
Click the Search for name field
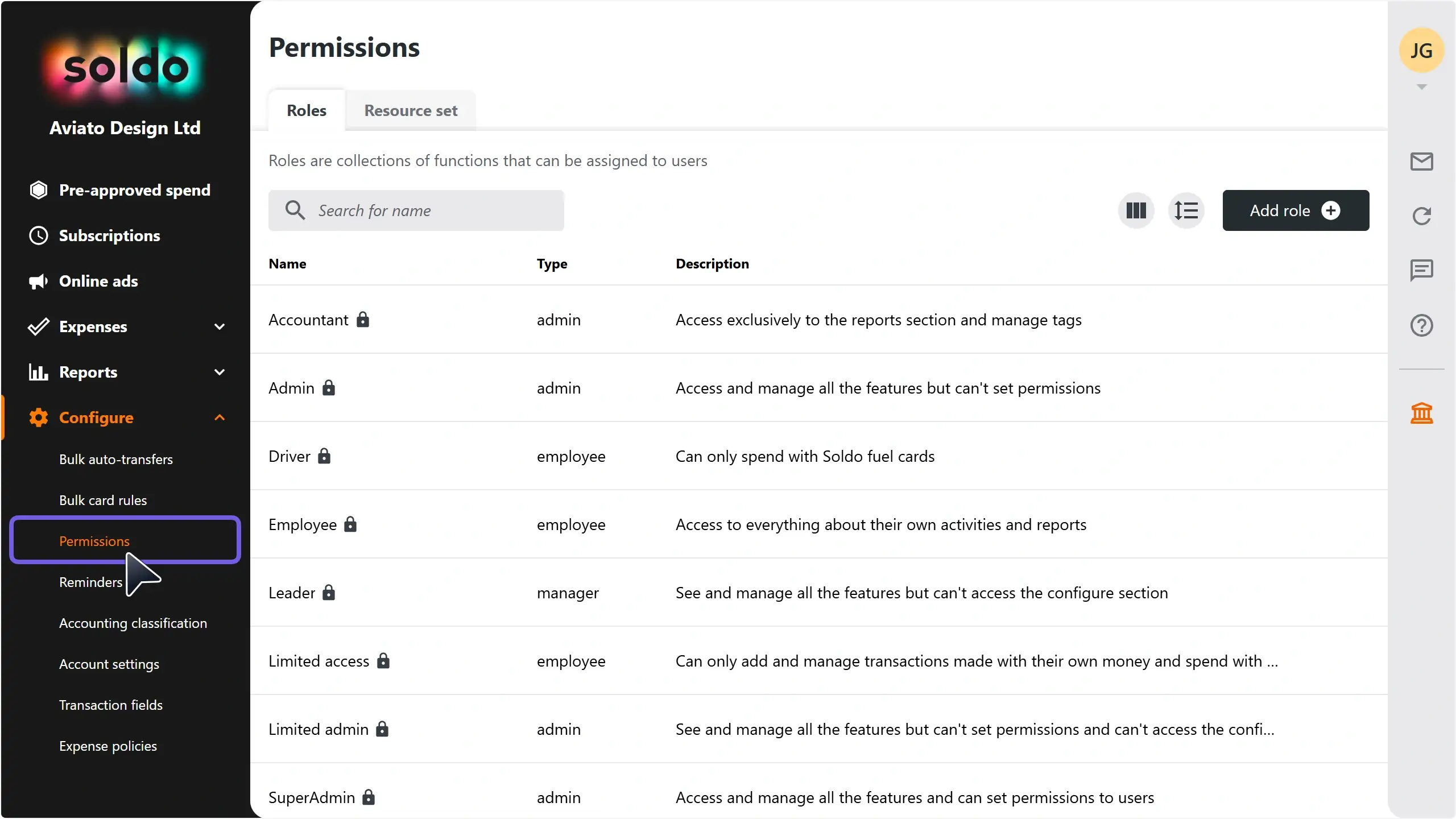416,210
